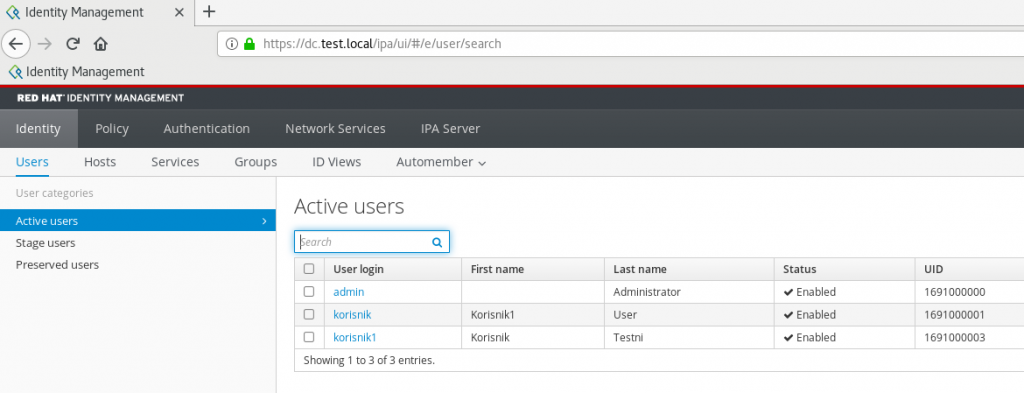This screenshot has width=1024, height=393.
Task: Click the browser forward arrow button
Action: tap(44, 44)
